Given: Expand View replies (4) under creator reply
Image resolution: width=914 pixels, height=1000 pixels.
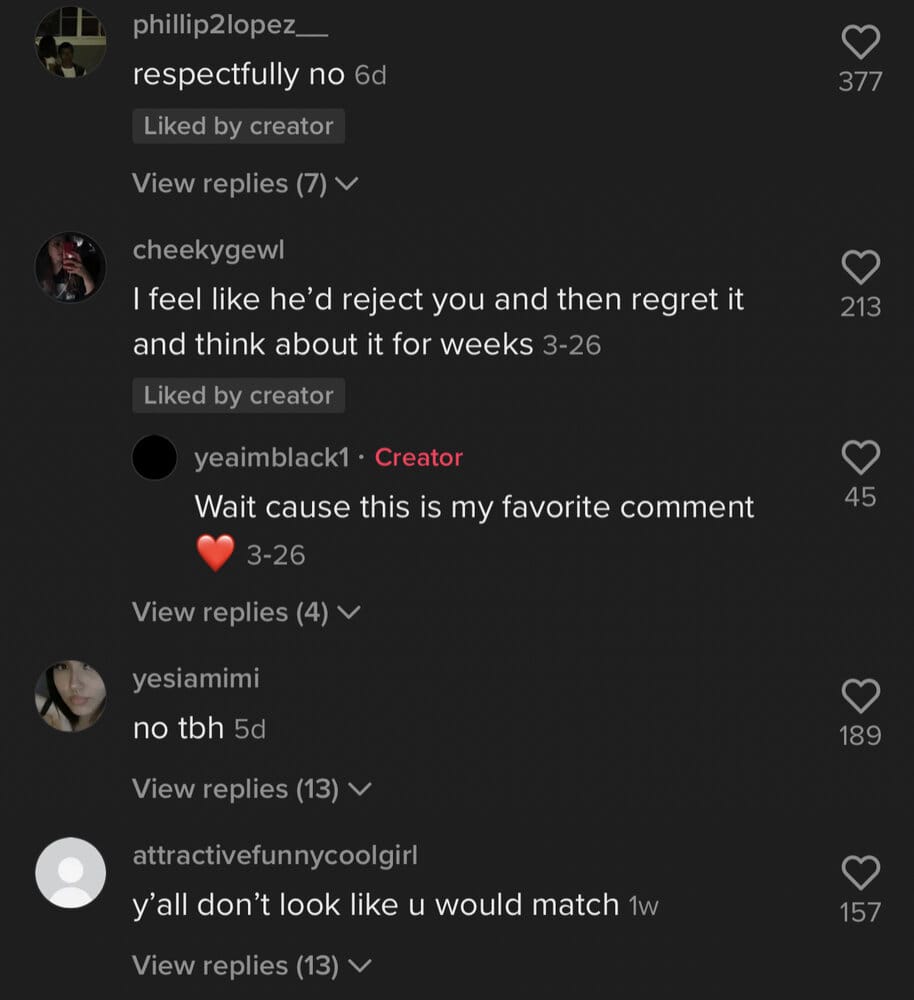Looking at the screenshot, I should click(x=245, y=612).
